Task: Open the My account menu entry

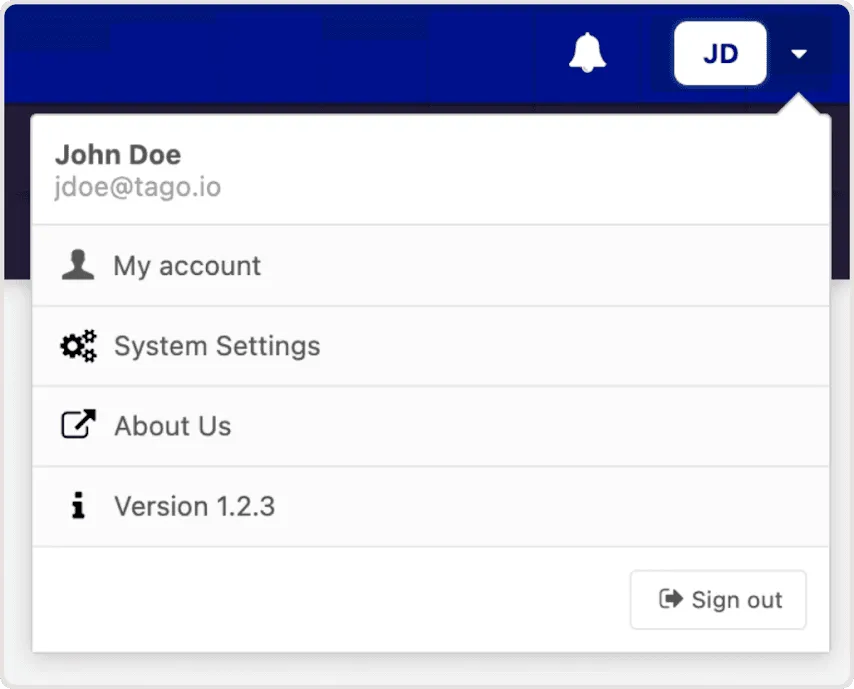Action: coord(187,266)
